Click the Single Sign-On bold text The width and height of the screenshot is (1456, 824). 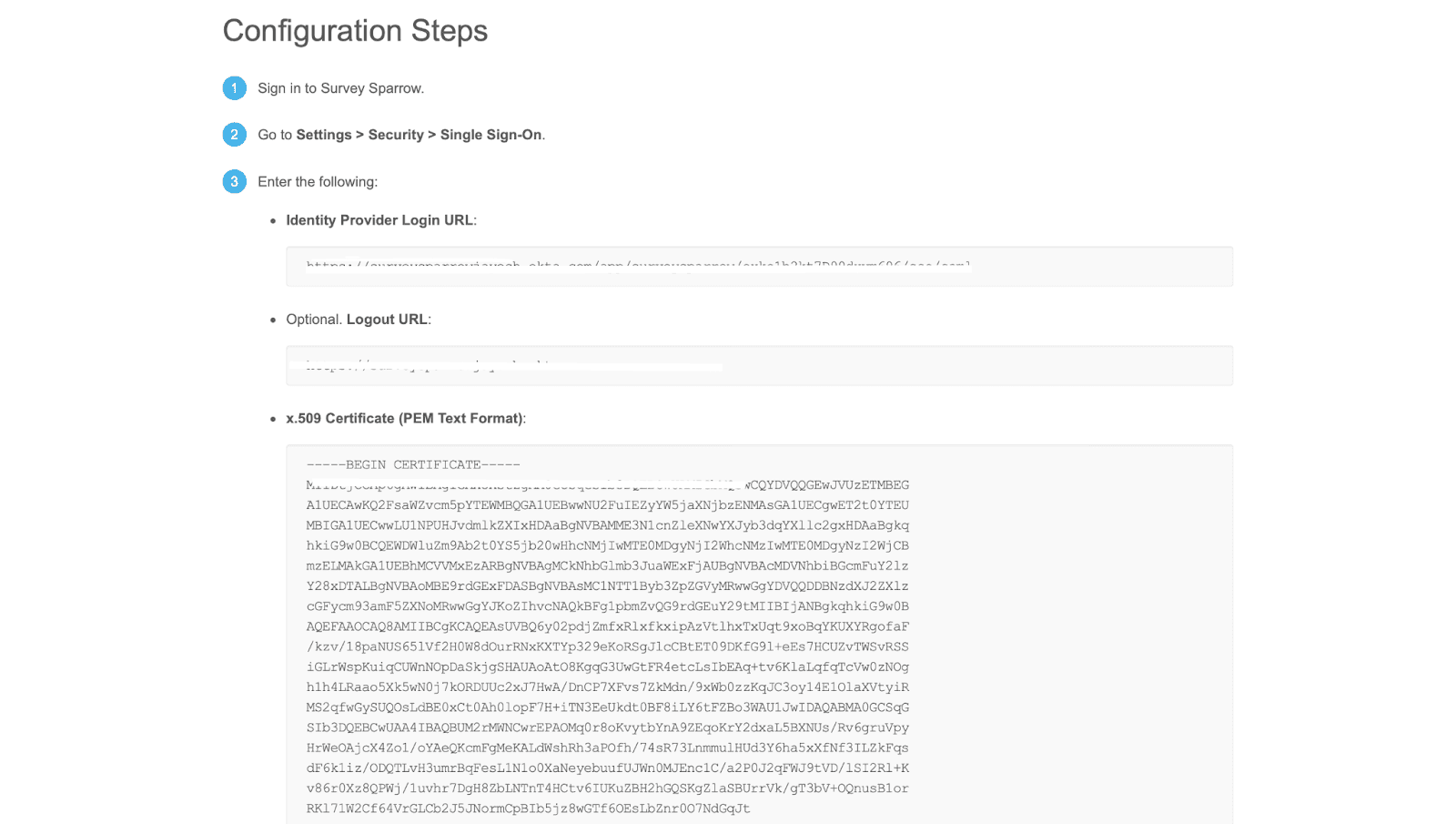click(490, 135)
